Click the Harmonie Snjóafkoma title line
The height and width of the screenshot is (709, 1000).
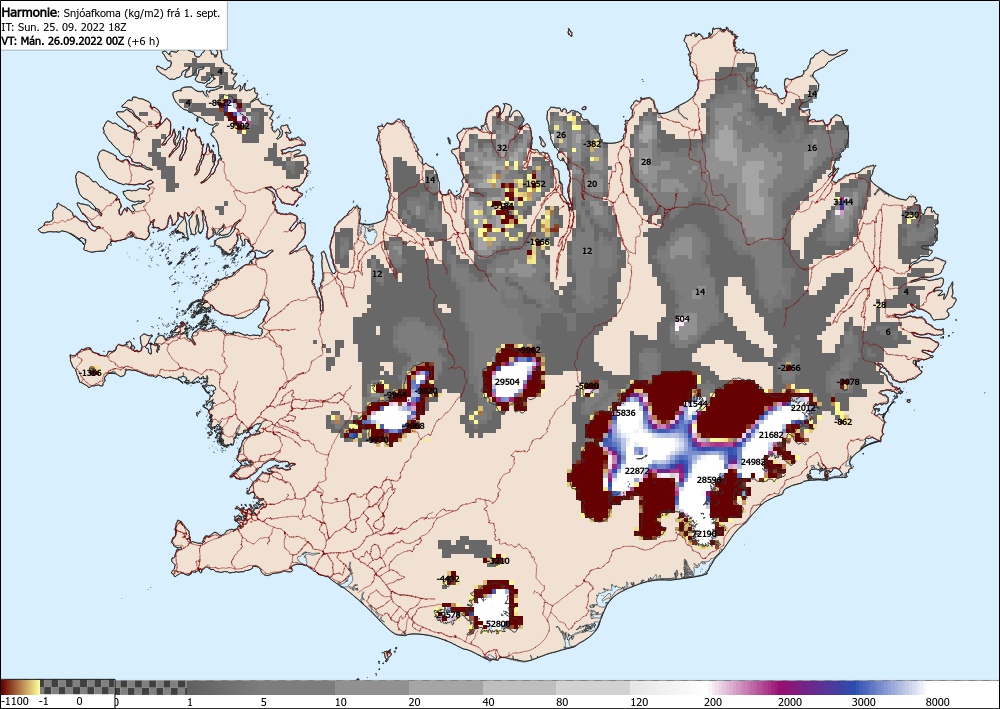(x=111, y=13)
